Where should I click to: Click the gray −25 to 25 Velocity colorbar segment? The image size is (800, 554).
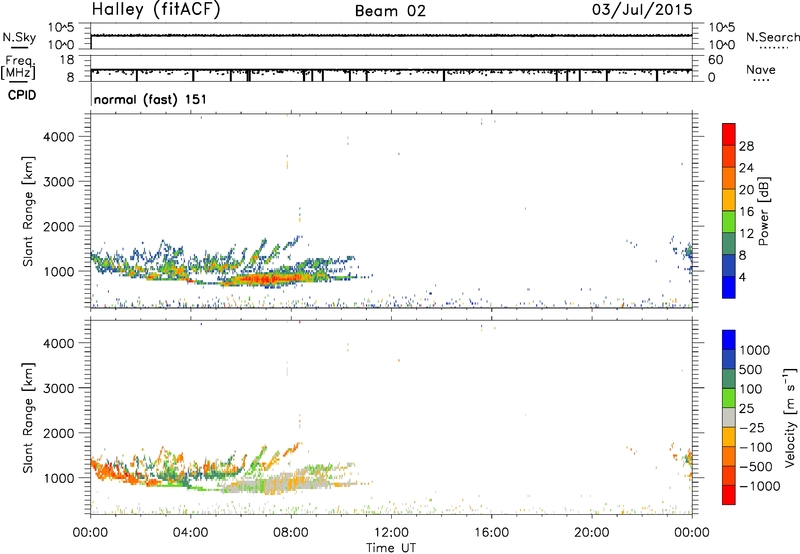pos(729,418)
